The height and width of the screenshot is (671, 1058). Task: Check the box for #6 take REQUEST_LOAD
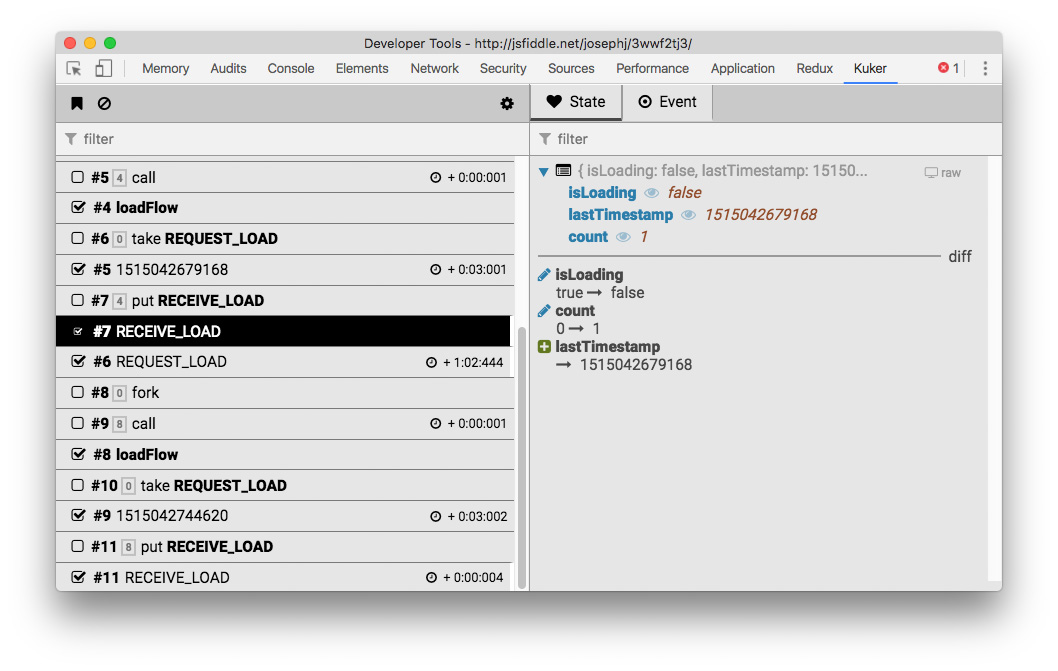coord(78,238)
